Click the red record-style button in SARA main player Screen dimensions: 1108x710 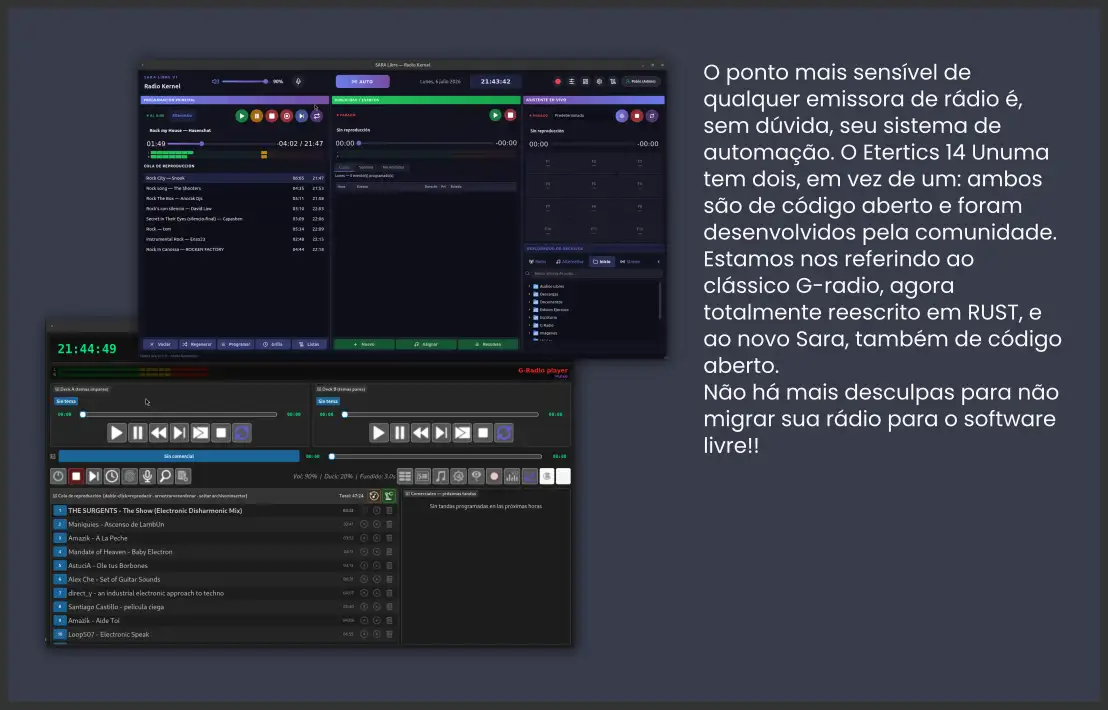coord(286,116)
